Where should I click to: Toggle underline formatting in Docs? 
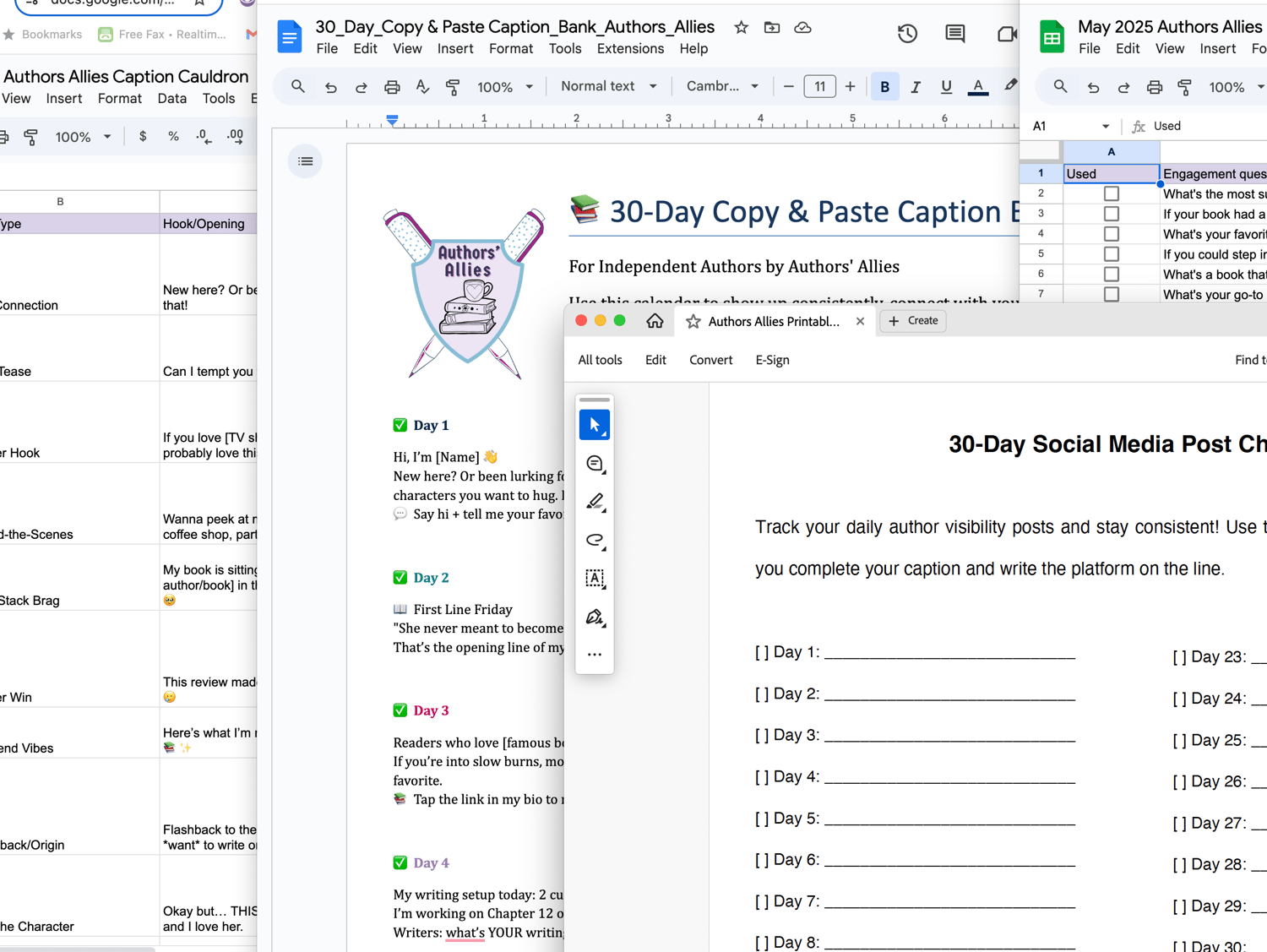point(946,86)
